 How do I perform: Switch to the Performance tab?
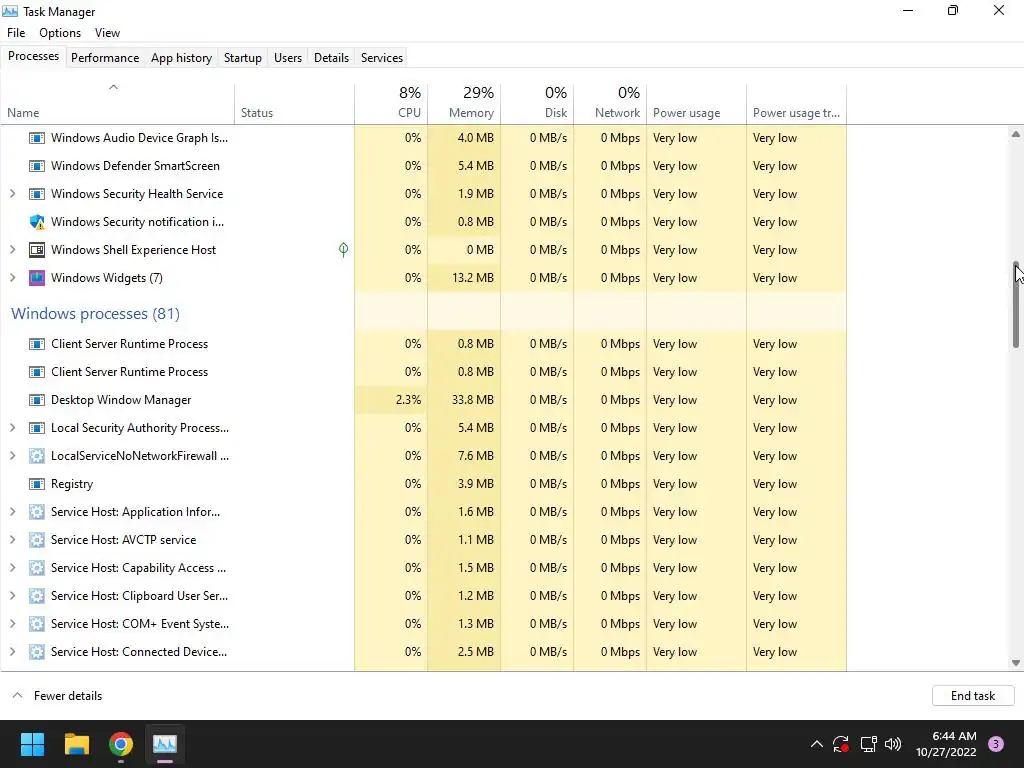(x=104, y=57)
